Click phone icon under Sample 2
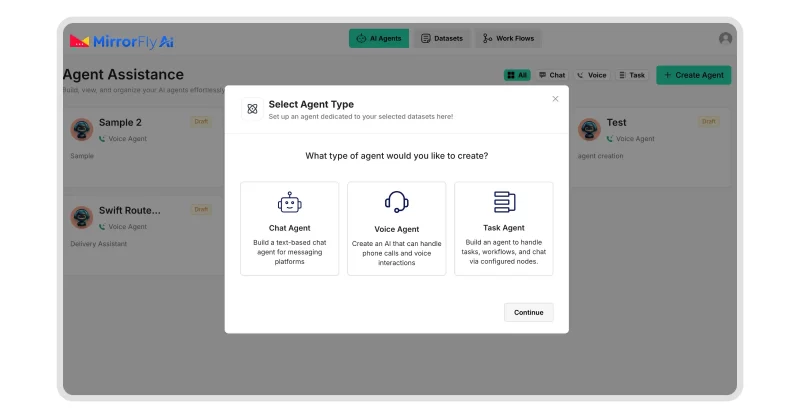 tap(102, 139)
